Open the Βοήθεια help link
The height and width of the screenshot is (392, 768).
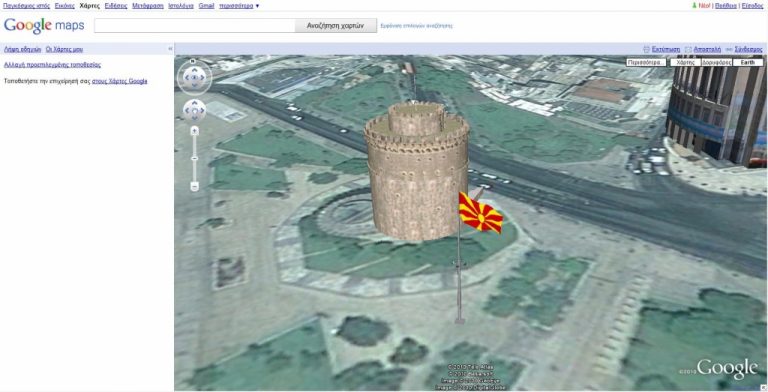click(726, 6)
